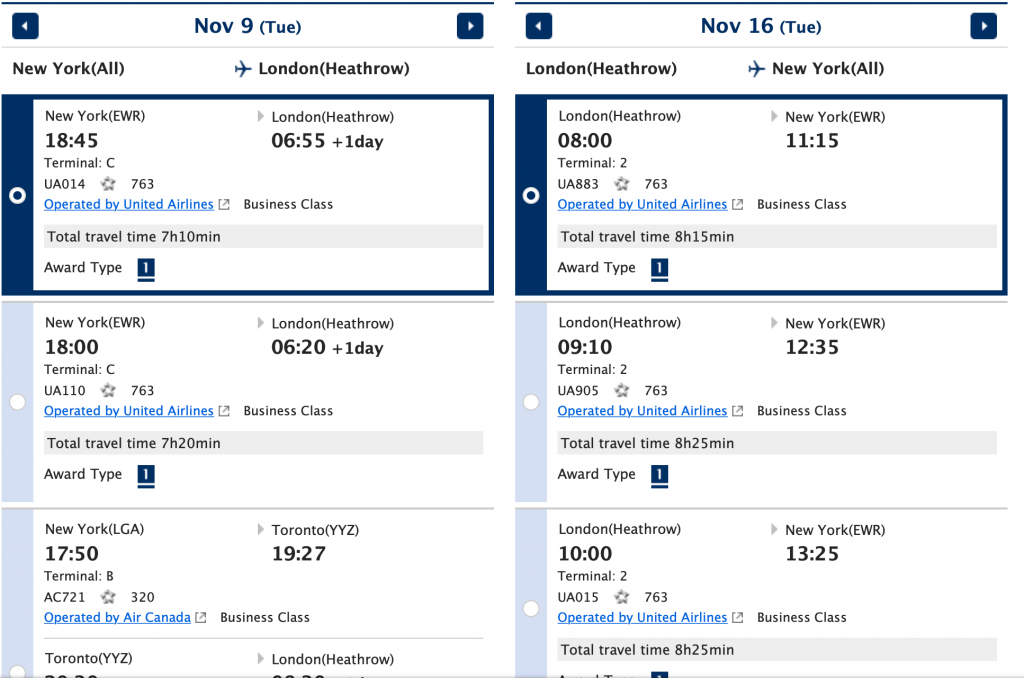This screenshot has width=1024, height=678.
Task: Click the external-link icon next to UA110's operator link
Action: click(x=222, y=410)
